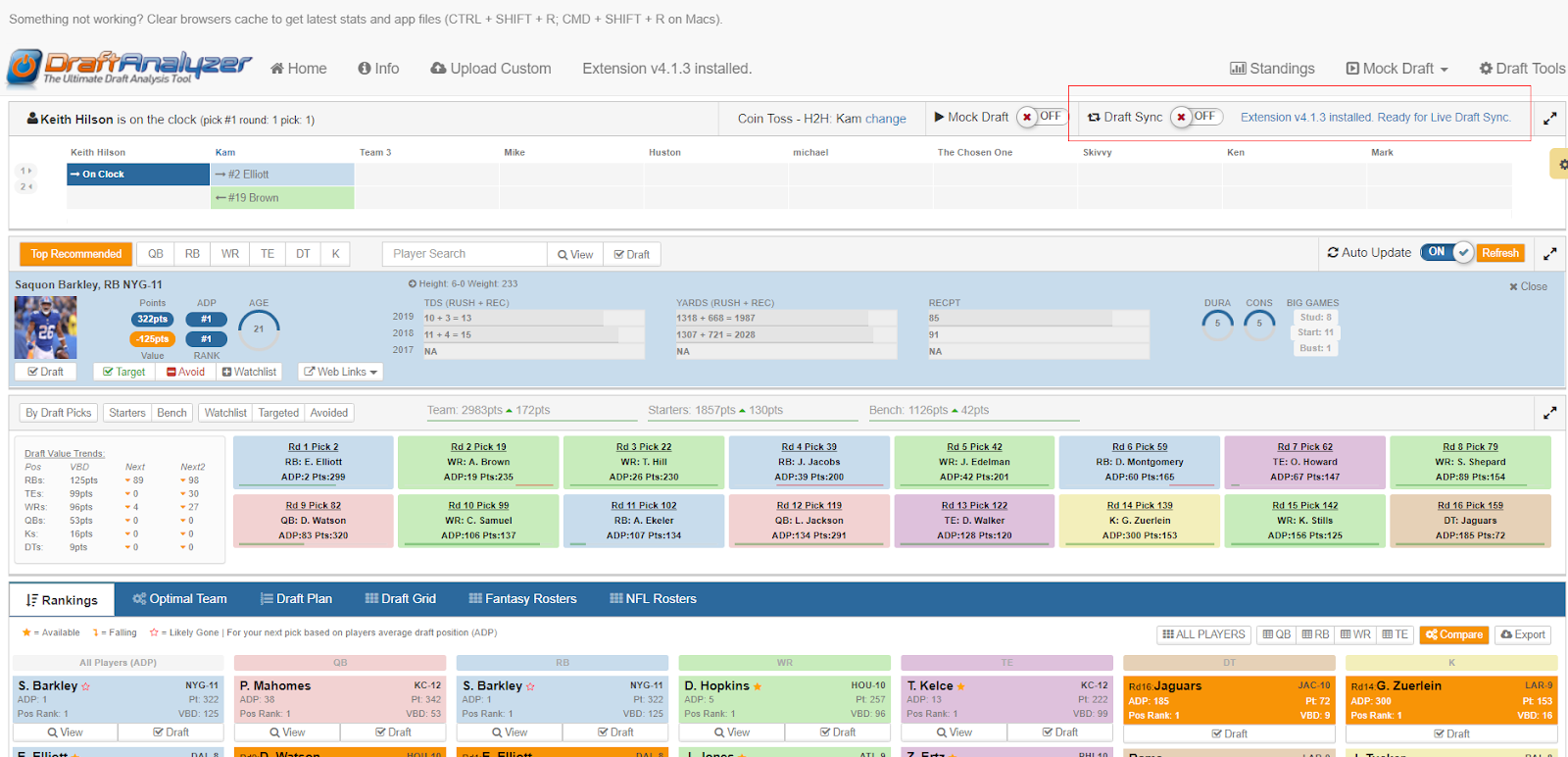Draft Saquon Barkley from detail panel
Image resolution: width=1568 pixels, height=757 pixels.
pyautogui.click(x=46, y=372)
